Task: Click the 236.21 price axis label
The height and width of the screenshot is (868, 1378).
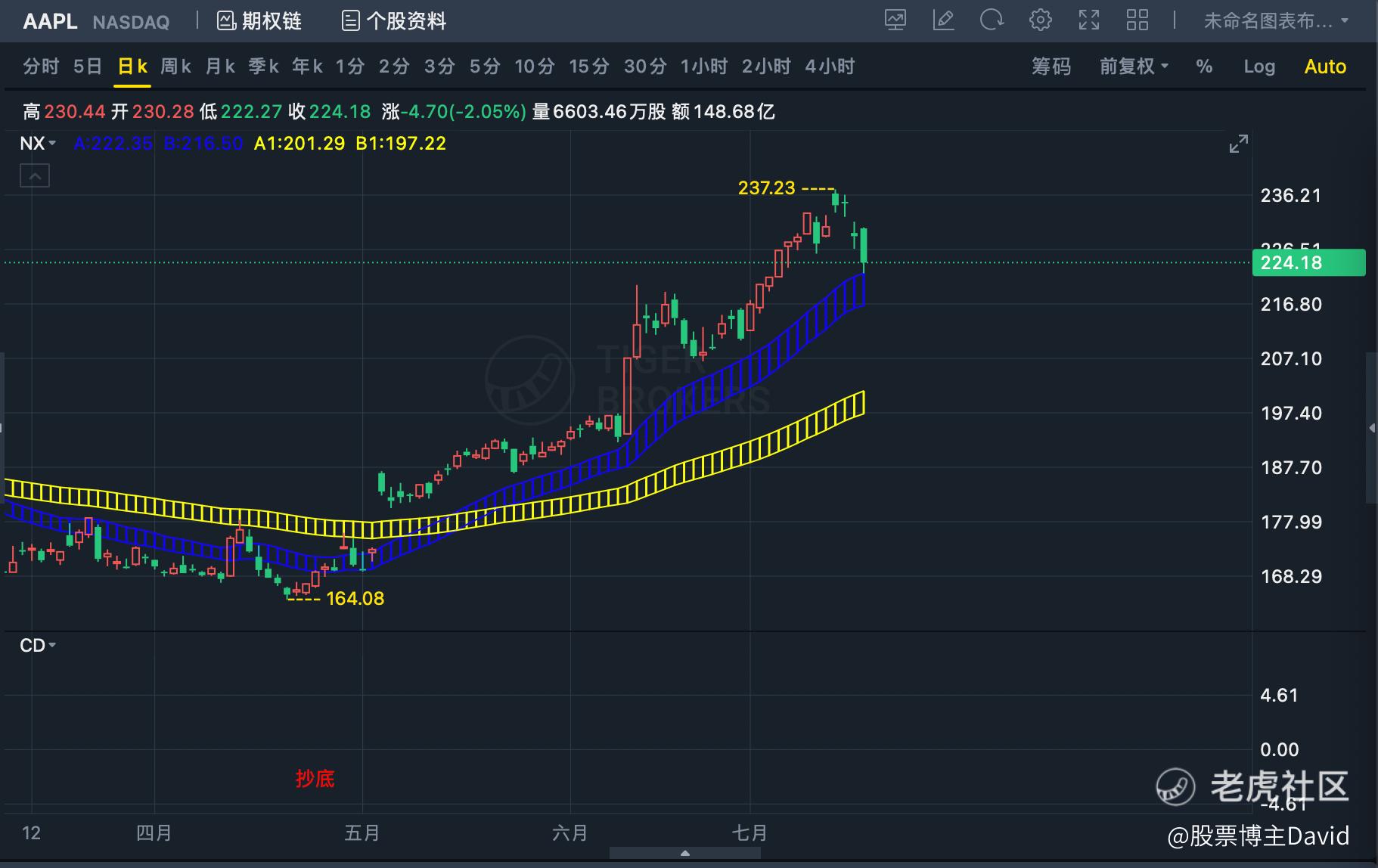Action: [x=1291, y=195]
